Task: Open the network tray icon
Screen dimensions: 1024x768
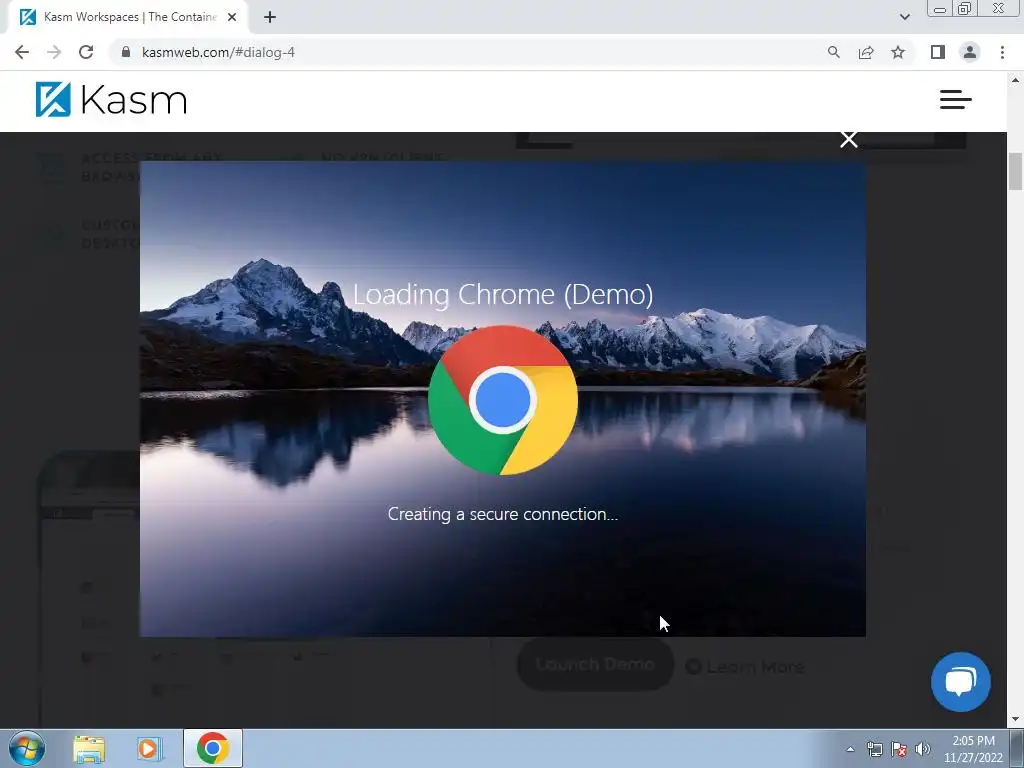Action: (x=874, y=749)
